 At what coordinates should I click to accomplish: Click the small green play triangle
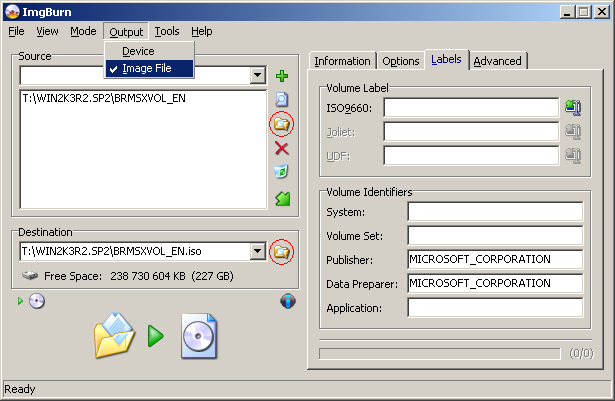click(x=20, y=301)
